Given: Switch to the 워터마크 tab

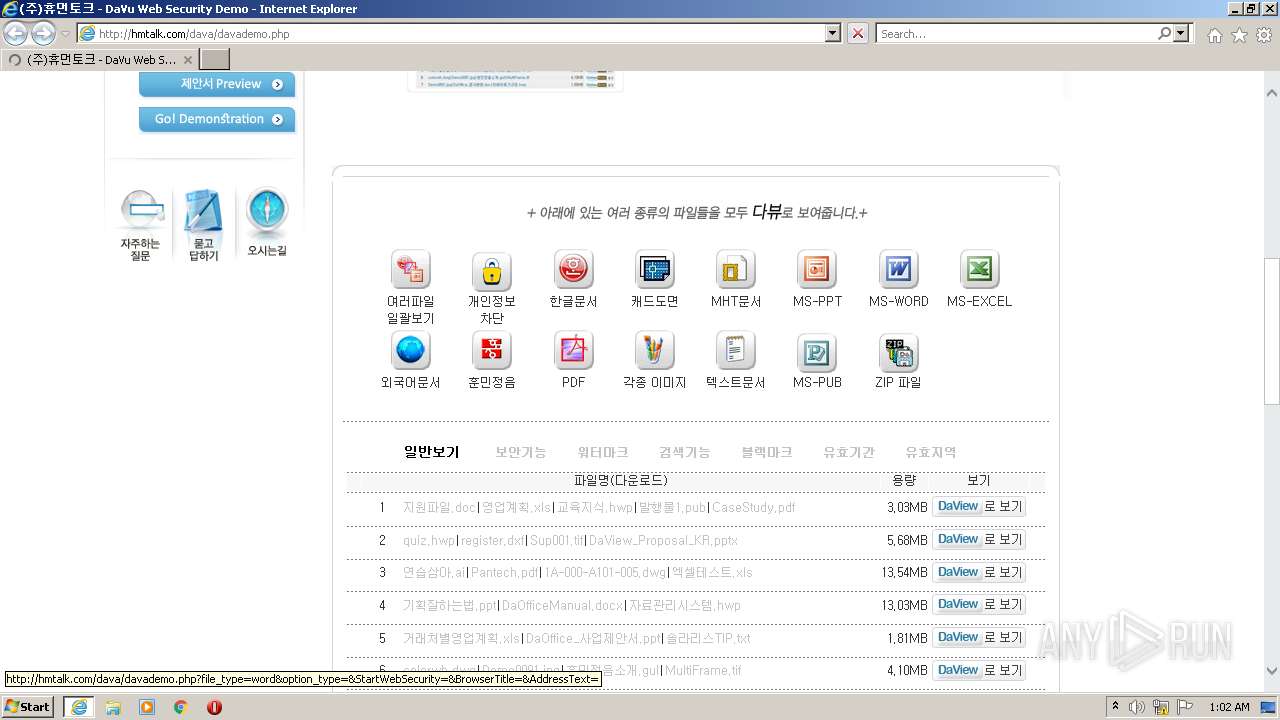Looking at the screenshot, I should point(603,452).
